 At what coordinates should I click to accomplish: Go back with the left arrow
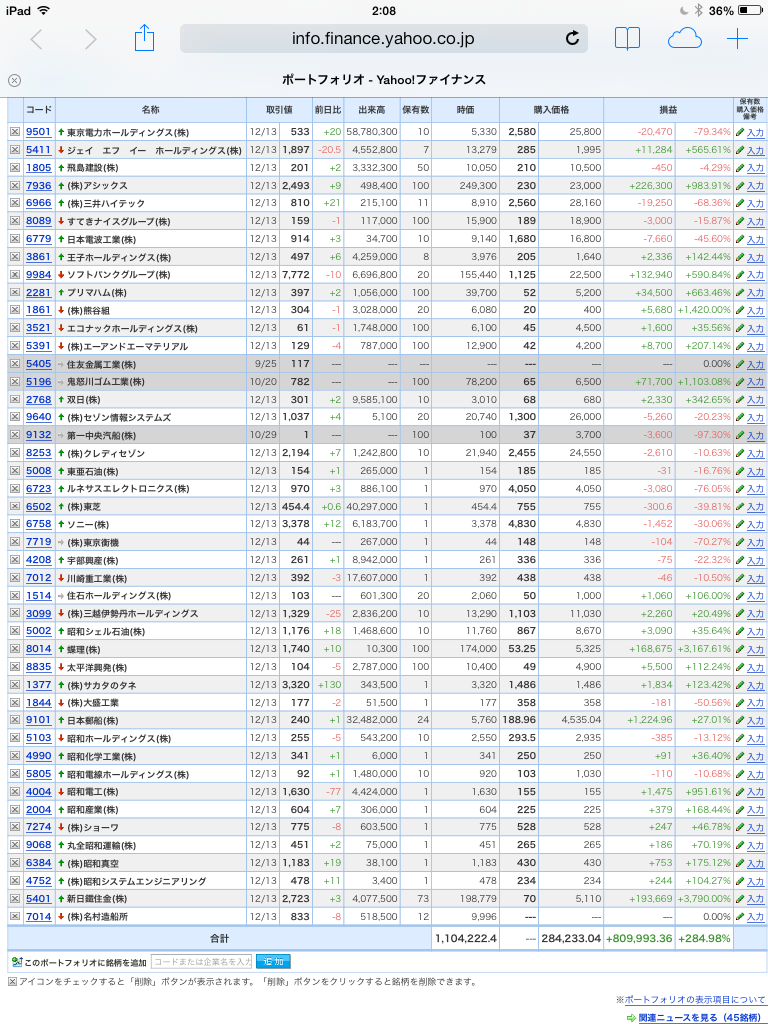click(x=37, y=39)
